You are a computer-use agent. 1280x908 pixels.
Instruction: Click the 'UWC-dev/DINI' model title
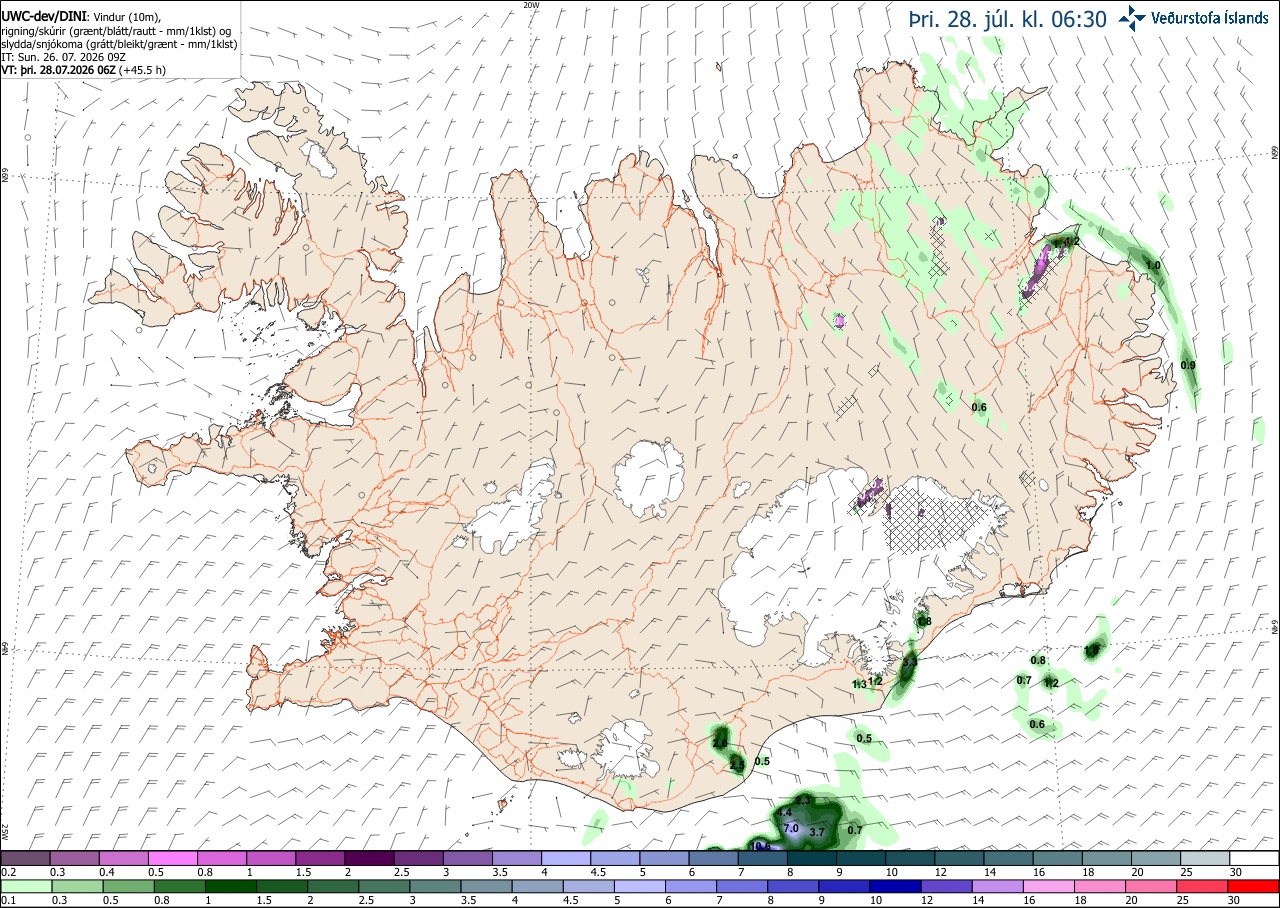(x=43, y=17)
